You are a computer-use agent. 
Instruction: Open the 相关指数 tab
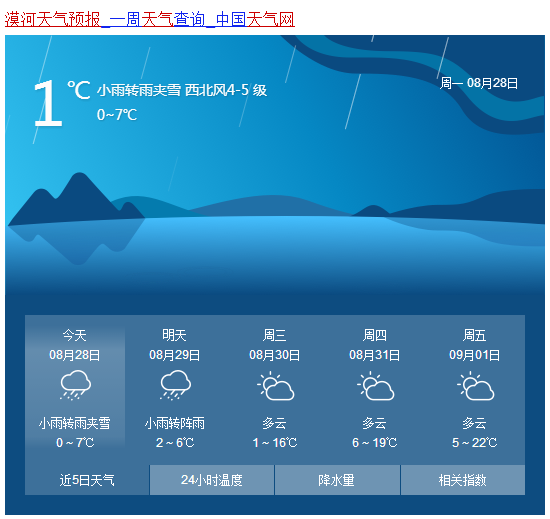463,480
